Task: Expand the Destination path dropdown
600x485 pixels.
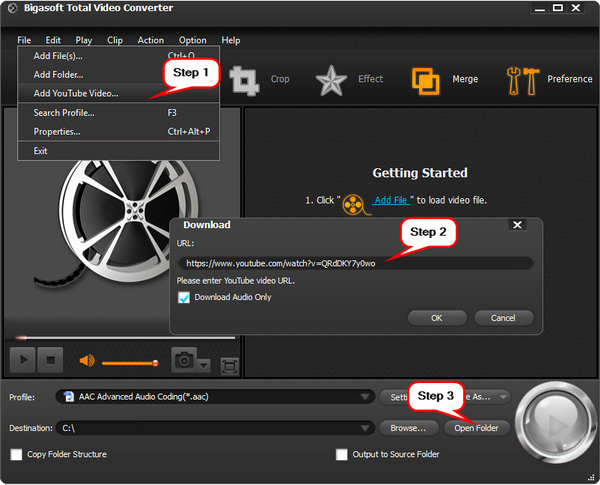Action: click(x=365, y=428)
